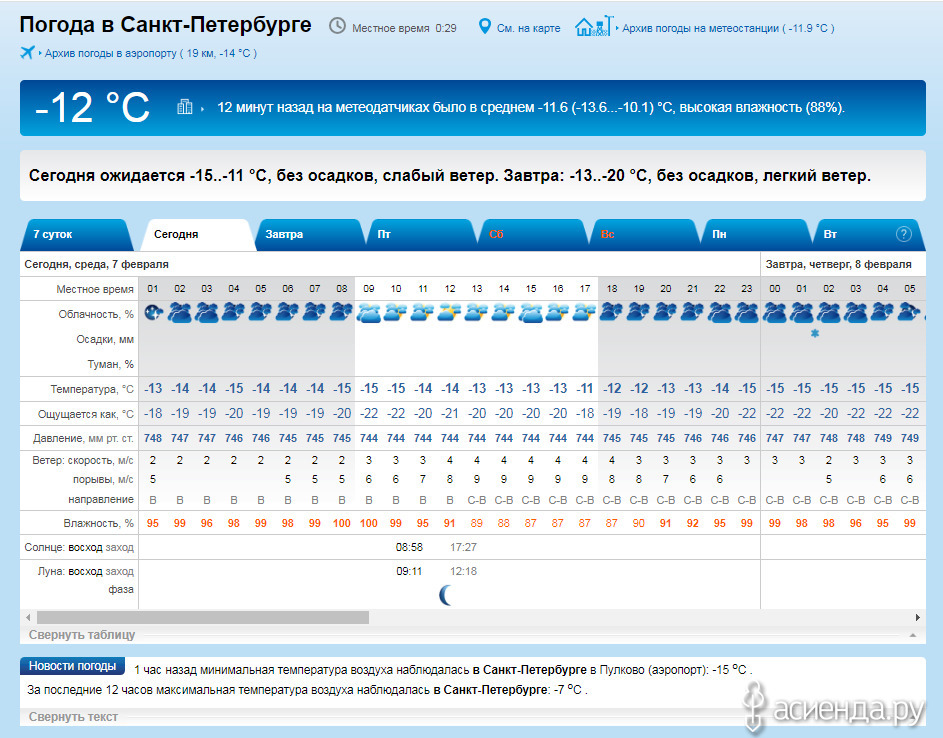The image size is (943, 738).
Task: Click the partly sunny icon under hour 12
Action: click(x=450, y=312)
